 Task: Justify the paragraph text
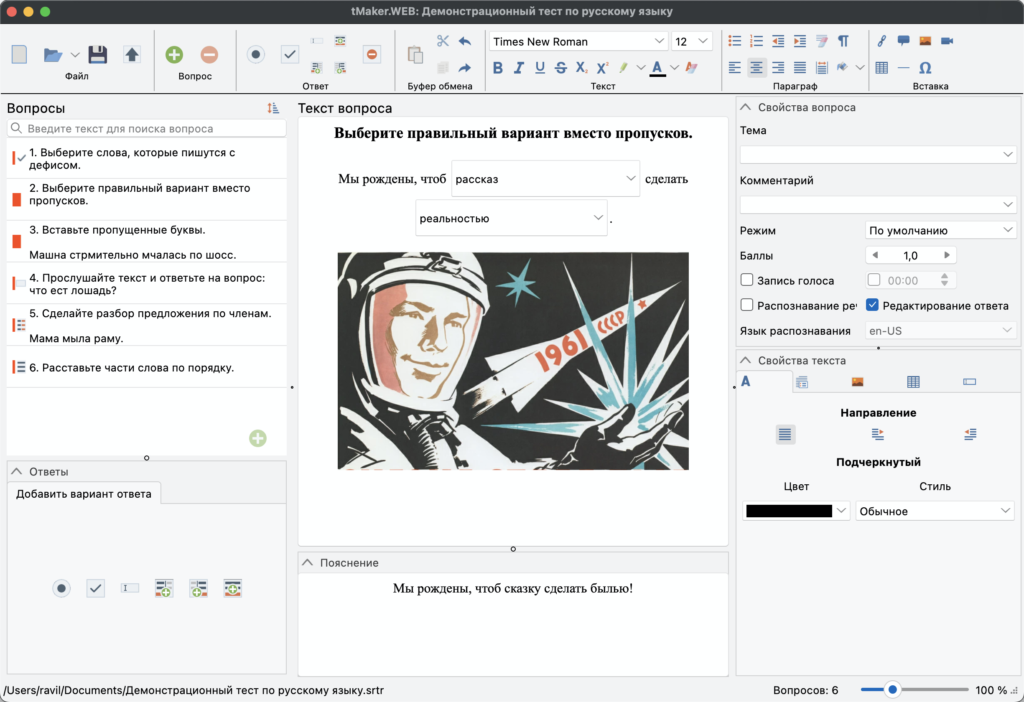point(800,68)
